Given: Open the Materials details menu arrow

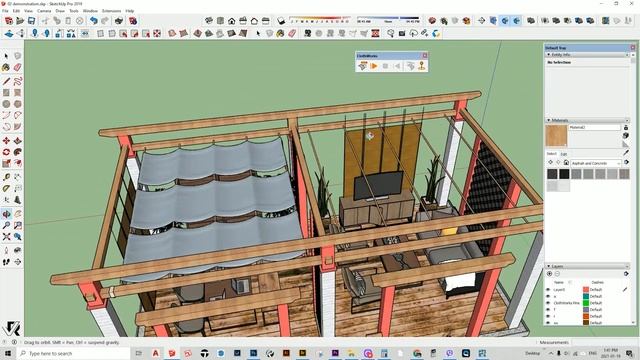Looking at the screenshot, I should point(627,162).
